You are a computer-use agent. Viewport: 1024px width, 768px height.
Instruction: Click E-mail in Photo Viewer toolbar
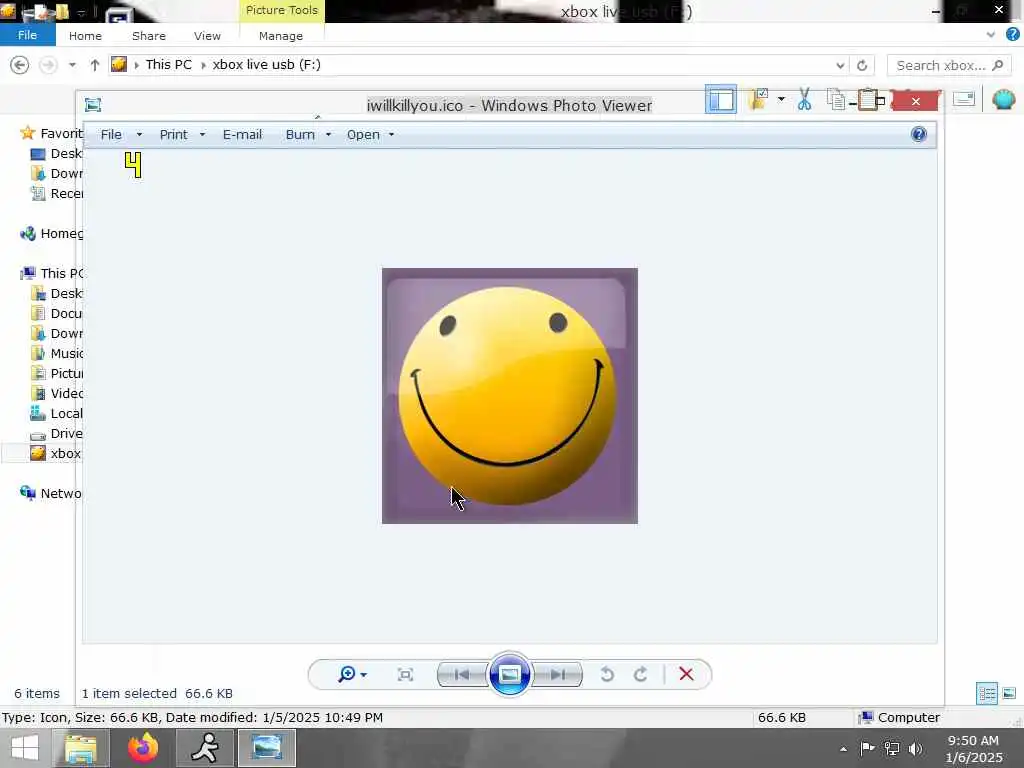[242, 135]
